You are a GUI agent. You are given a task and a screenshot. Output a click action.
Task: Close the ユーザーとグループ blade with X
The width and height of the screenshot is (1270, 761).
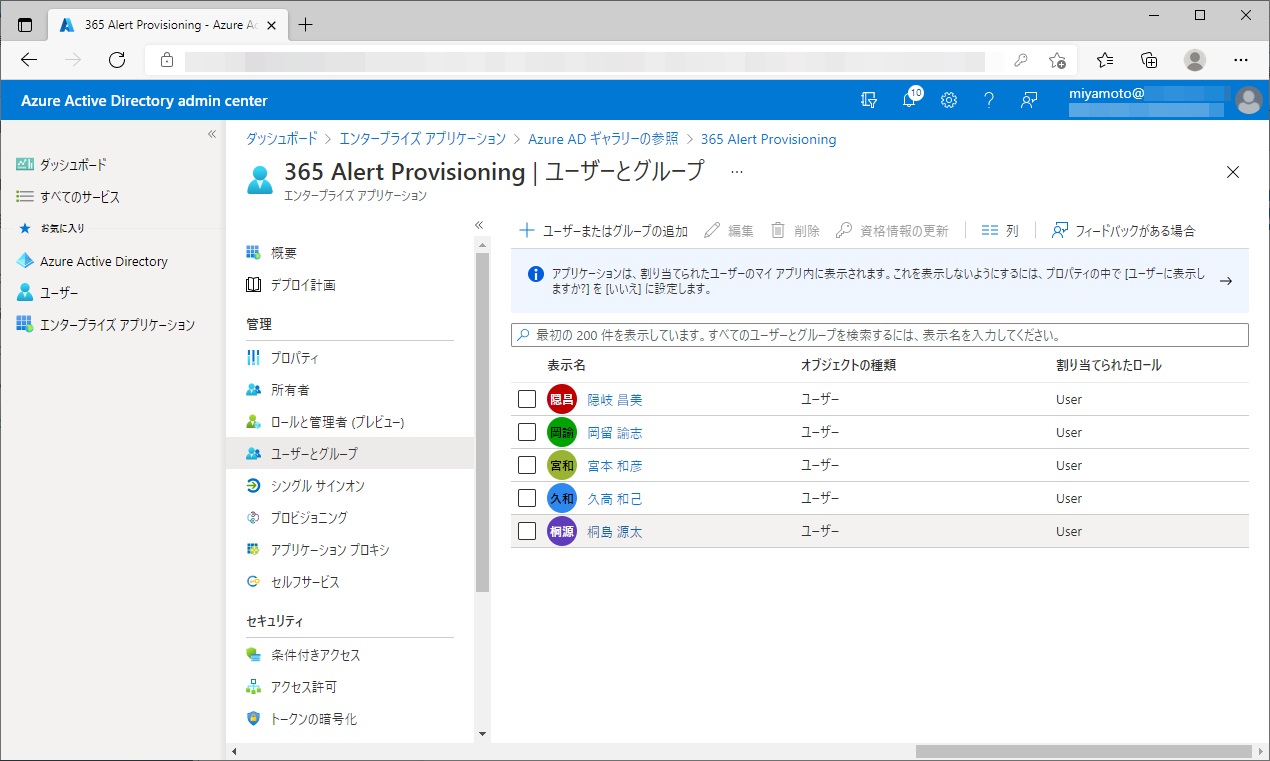tap(1233, 172)
